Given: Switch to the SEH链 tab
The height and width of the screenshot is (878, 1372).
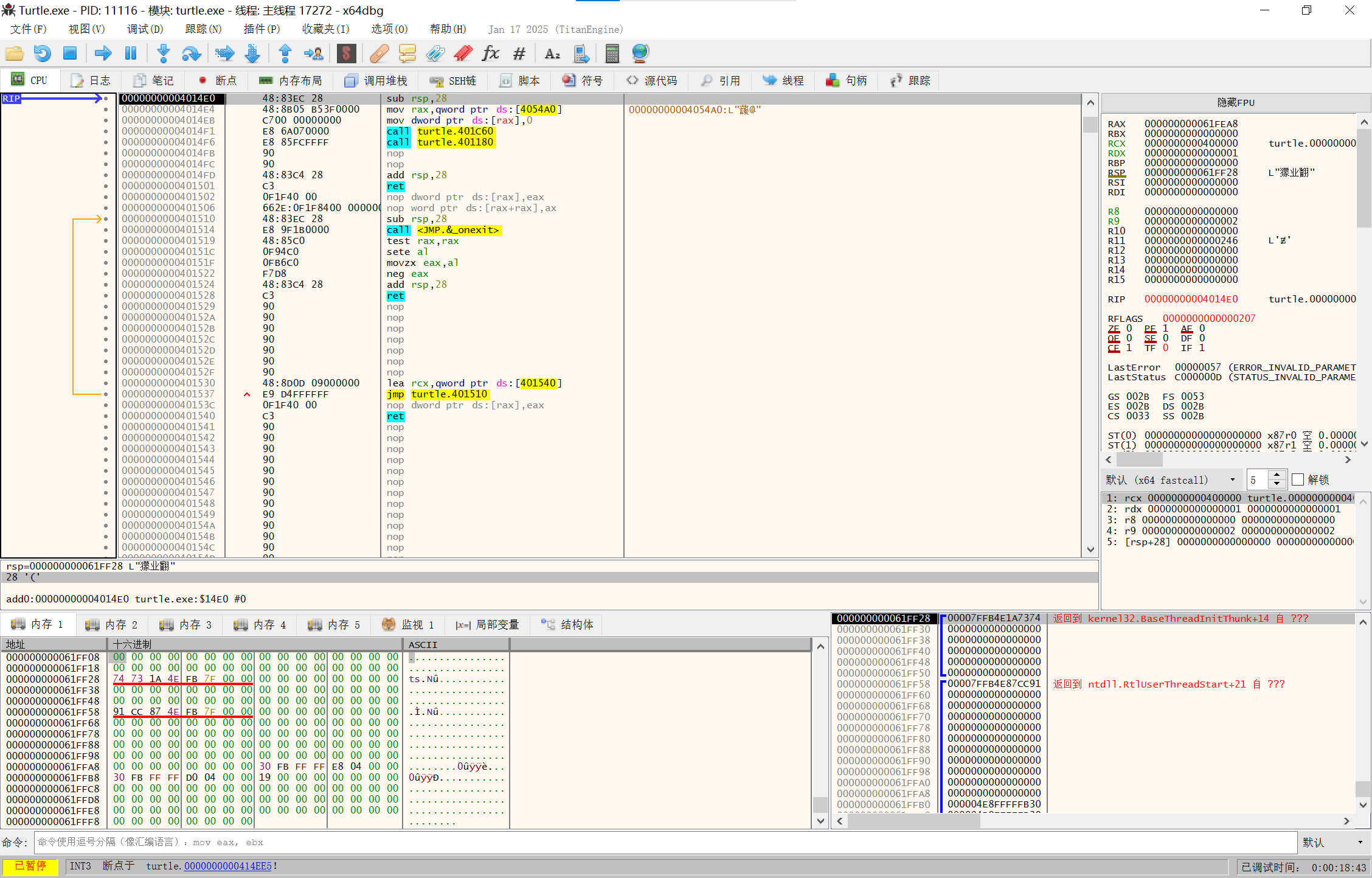Looking at the screenshot, I should point(453,80).
